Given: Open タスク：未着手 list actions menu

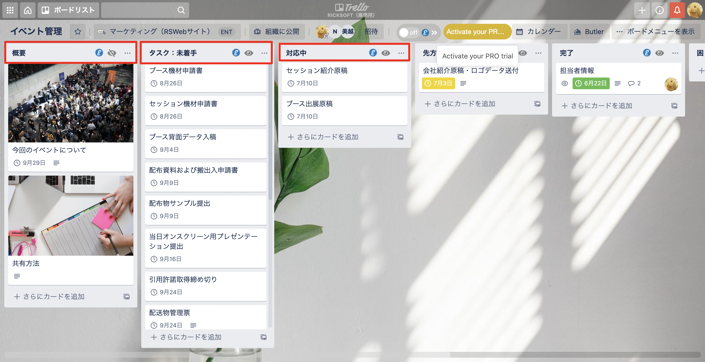Looking at the screenshot, I should point(264,53).
